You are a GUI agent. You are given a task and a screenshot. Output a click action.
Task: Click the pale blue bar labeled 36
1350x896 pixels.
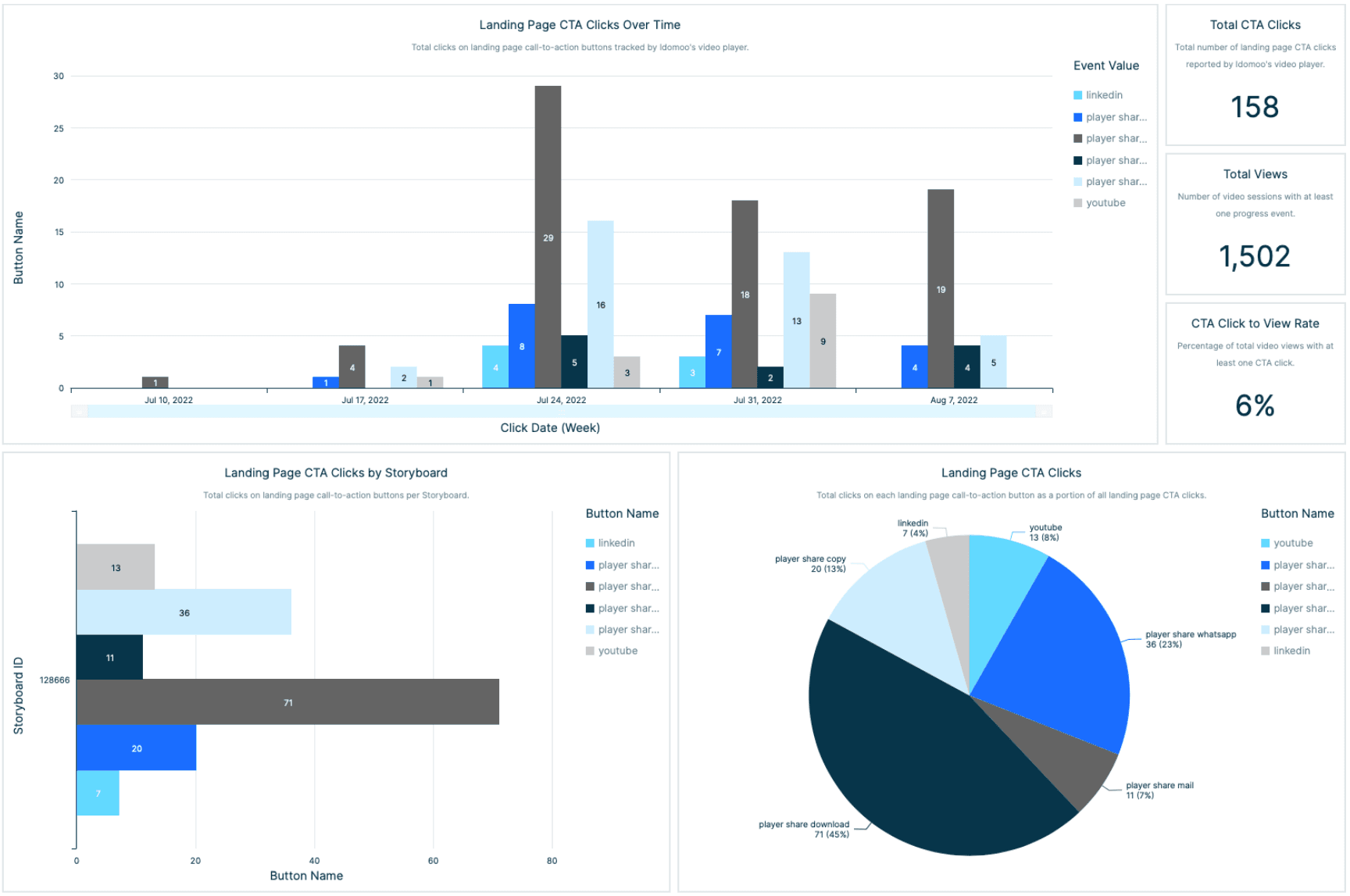coord(184,612)
